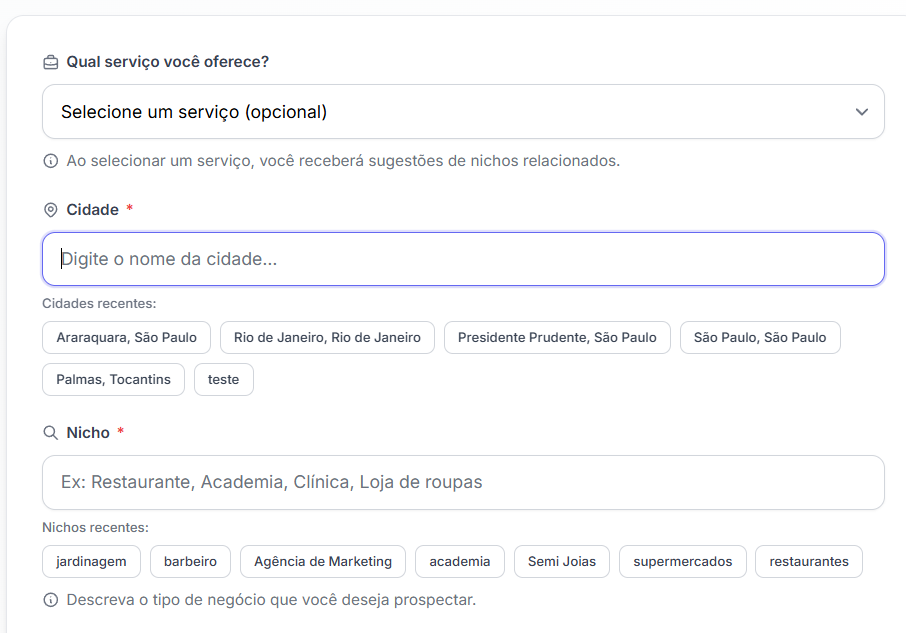Select São Paulo, São Paulo city chip
This screenshot has width=906, height=633.
pos(760,338)
